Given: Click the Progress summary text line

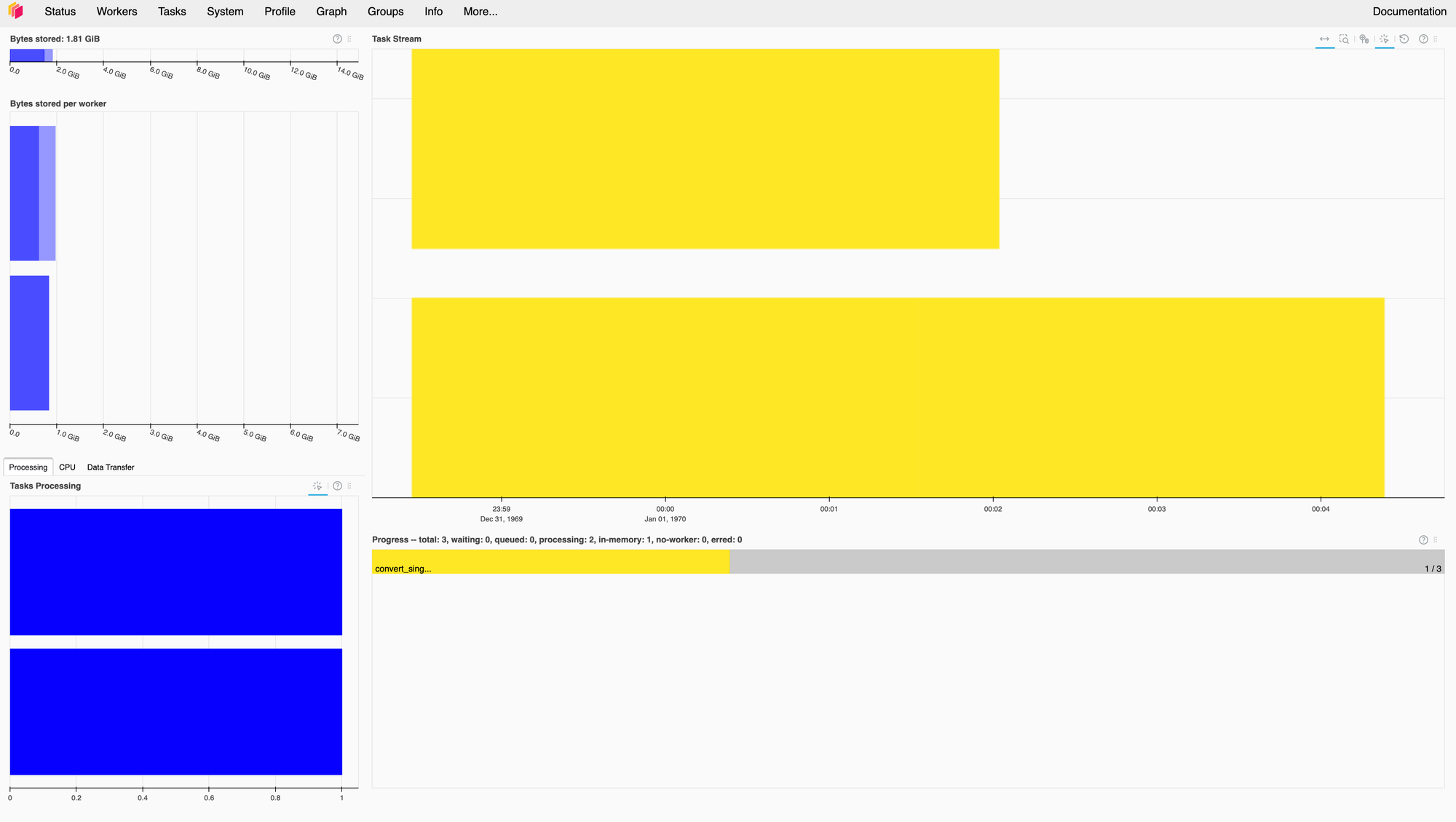Looking at the screenshot, I should [557, 540].
